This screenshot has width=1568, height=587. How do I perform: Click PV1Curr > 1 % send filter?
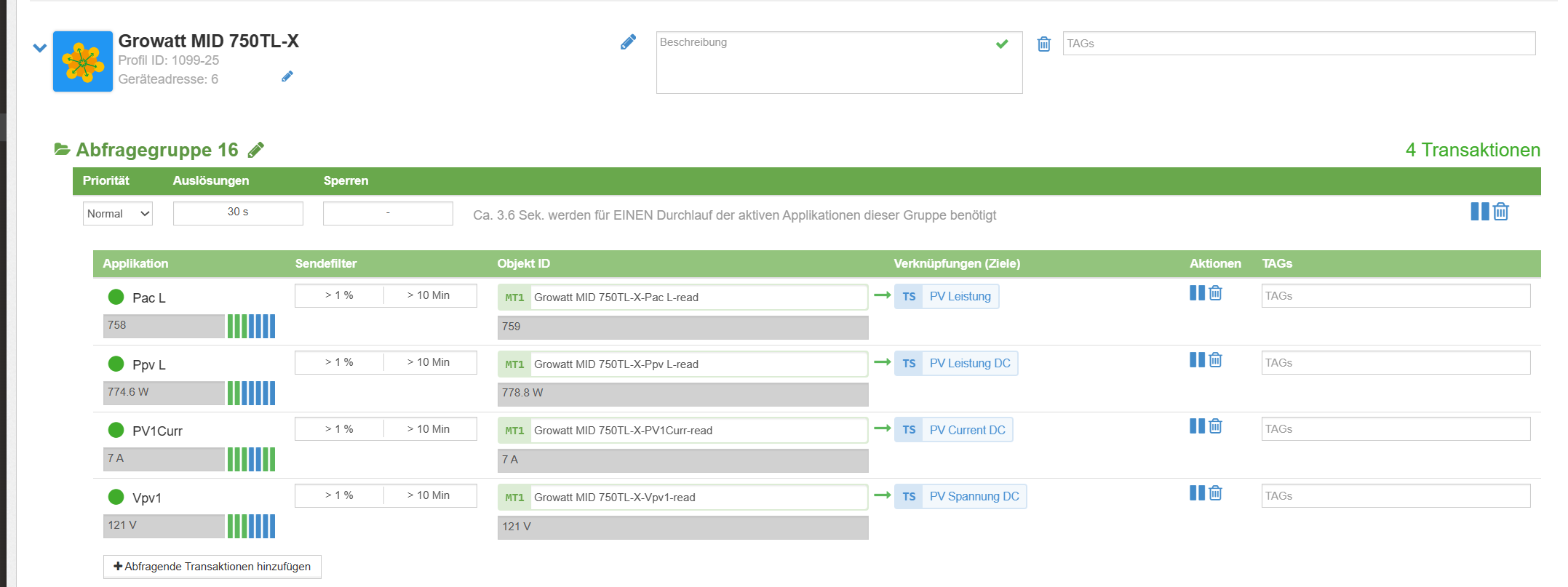click(339, 429)
